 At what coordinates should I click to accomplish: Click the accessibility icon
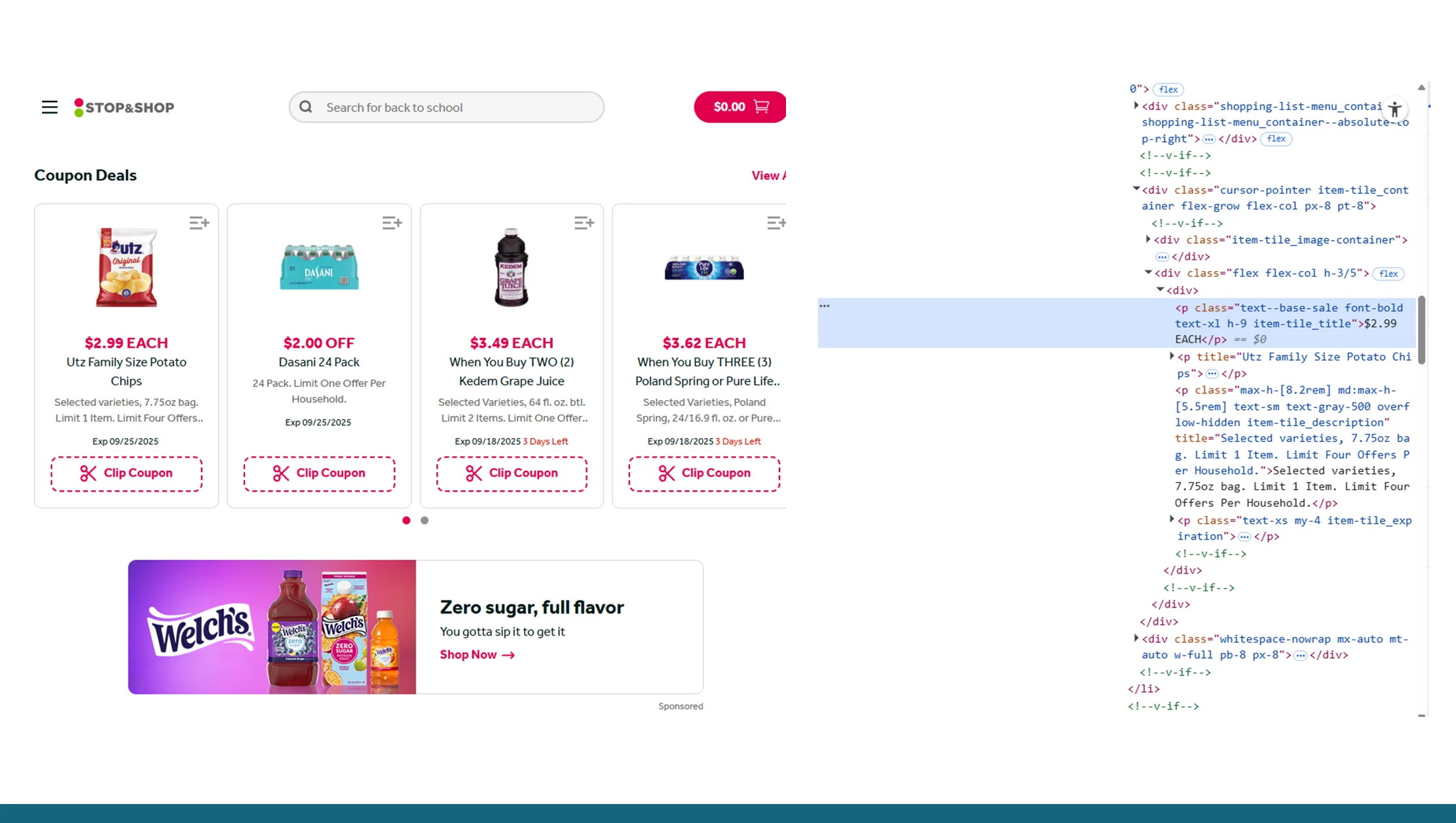(1395, 109)
